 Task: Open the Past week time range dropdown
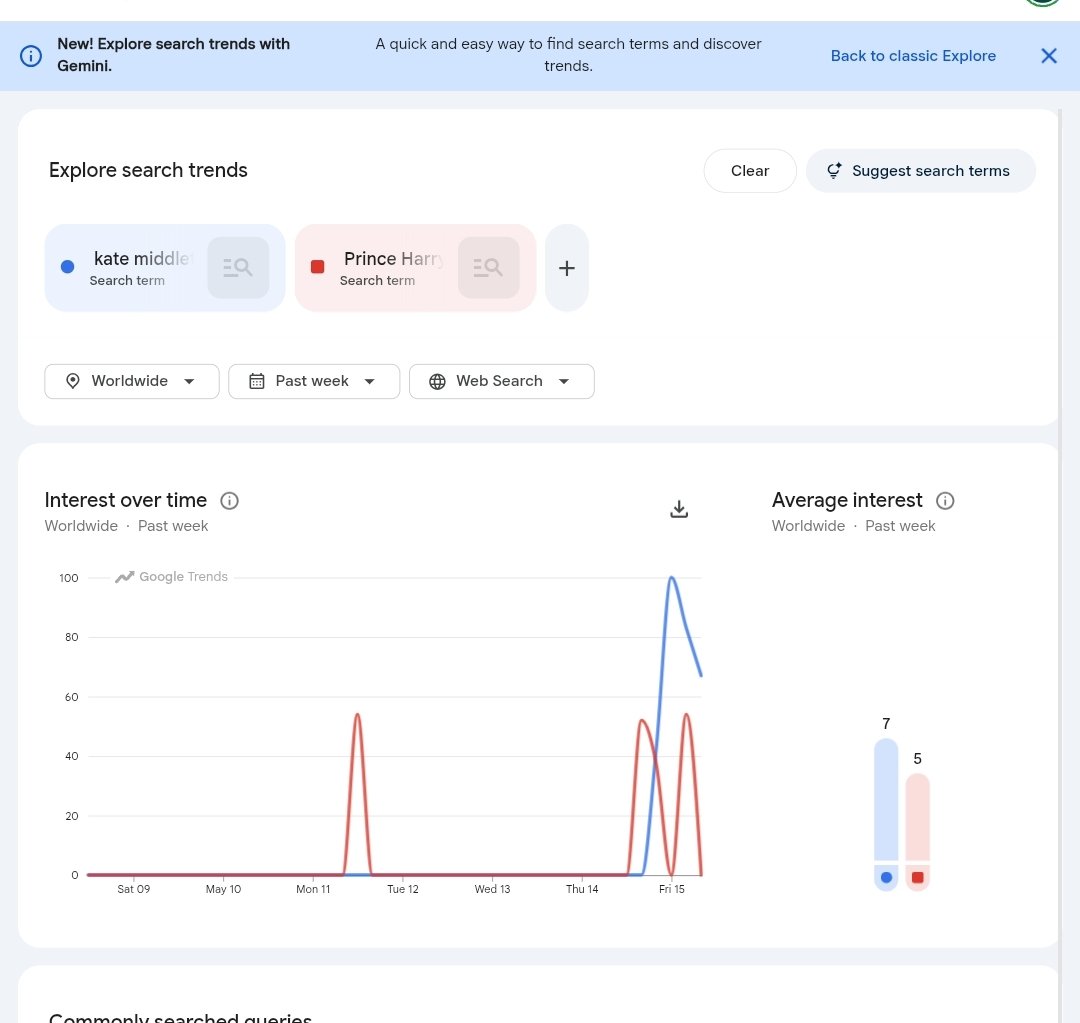tap(313, 381)
